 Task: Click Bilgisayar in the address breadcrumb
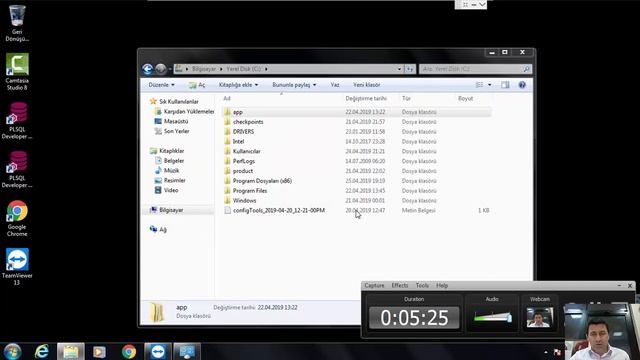[204, 69]
